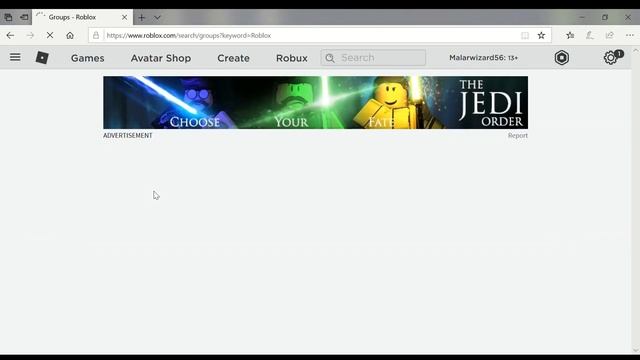640x360 pixels.
Task: Select the Groups - Roblox tab
Action: click(82, 17)
